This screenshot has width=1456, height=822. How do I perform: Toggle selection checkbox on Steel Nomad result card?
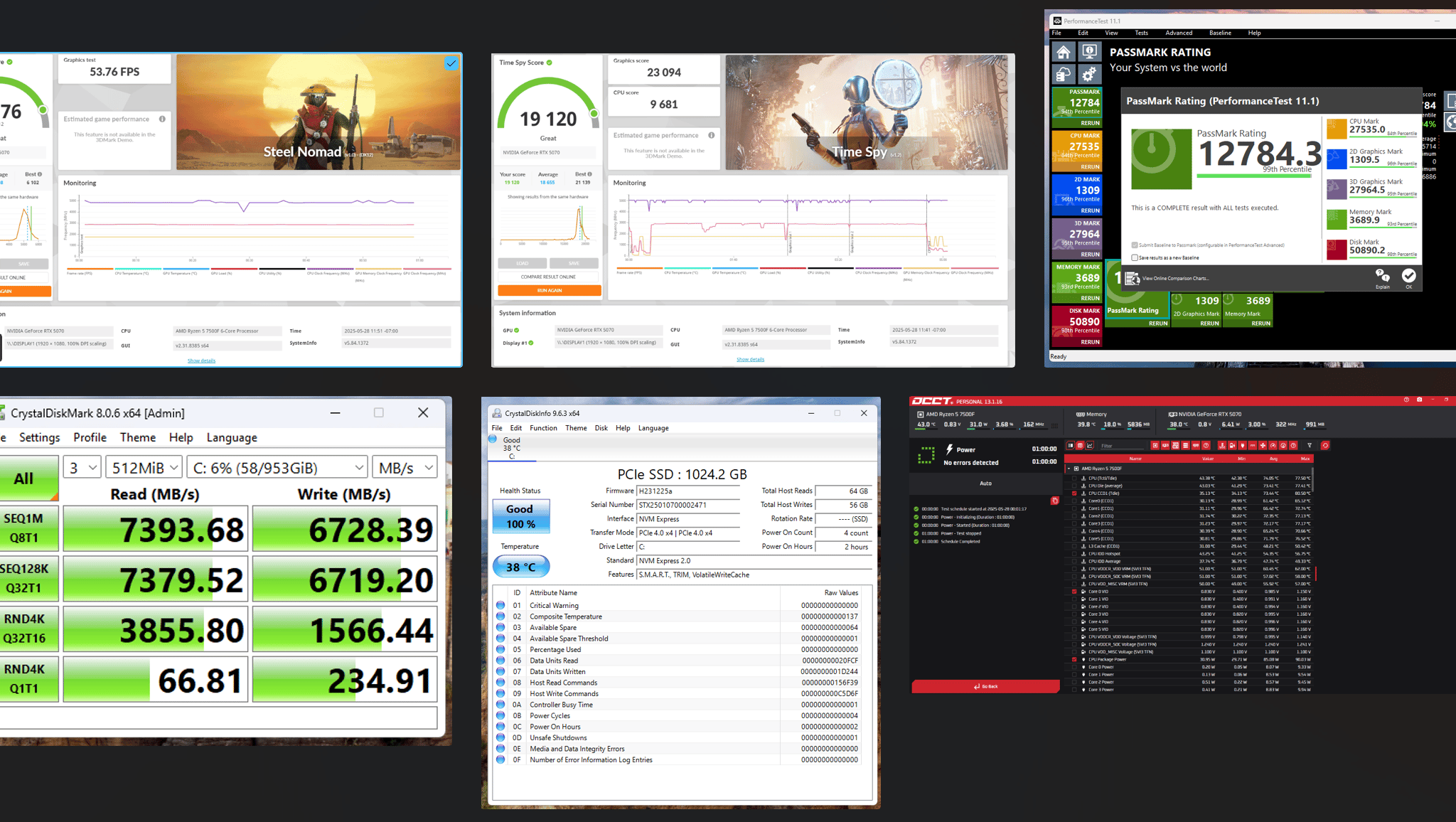(x=451, y=63)
